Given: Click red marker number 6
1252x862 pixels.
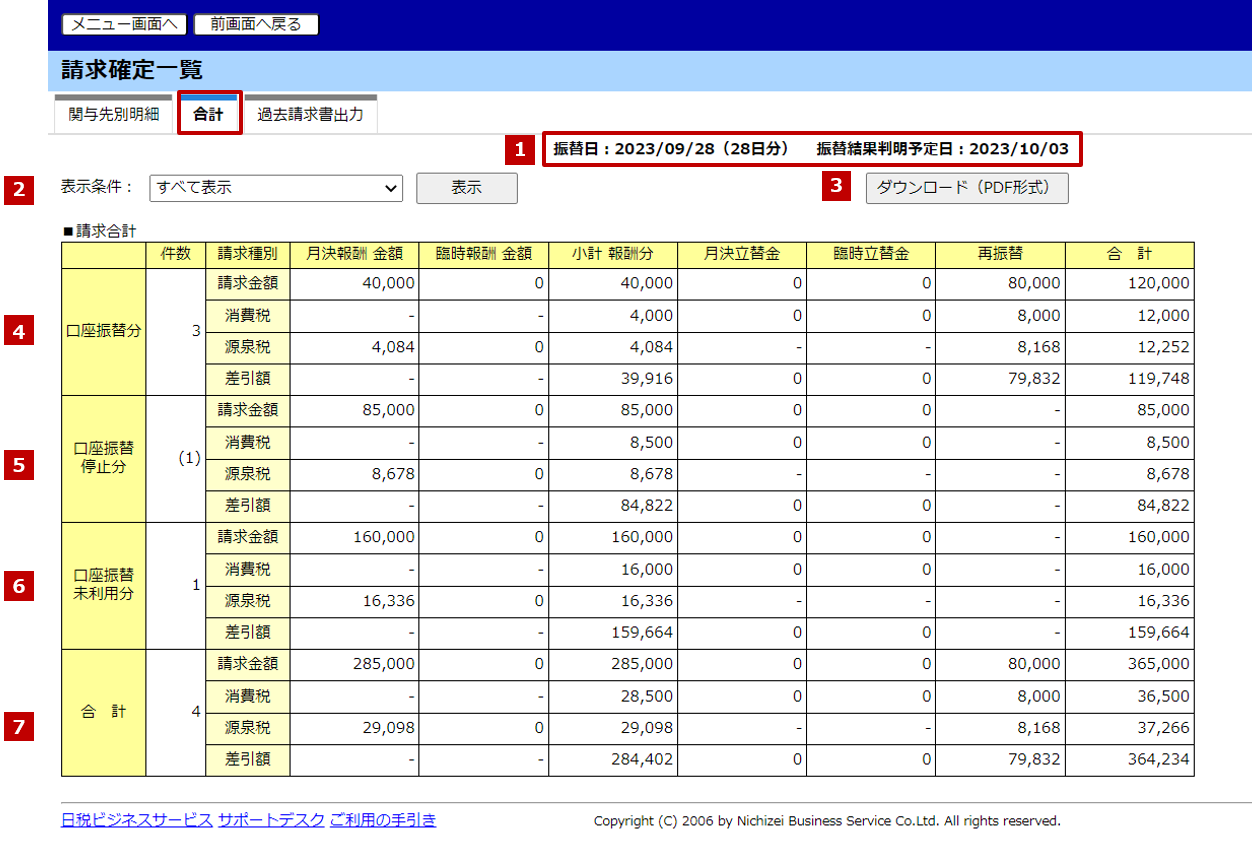Looking at the screenshot, I should 19,586.
